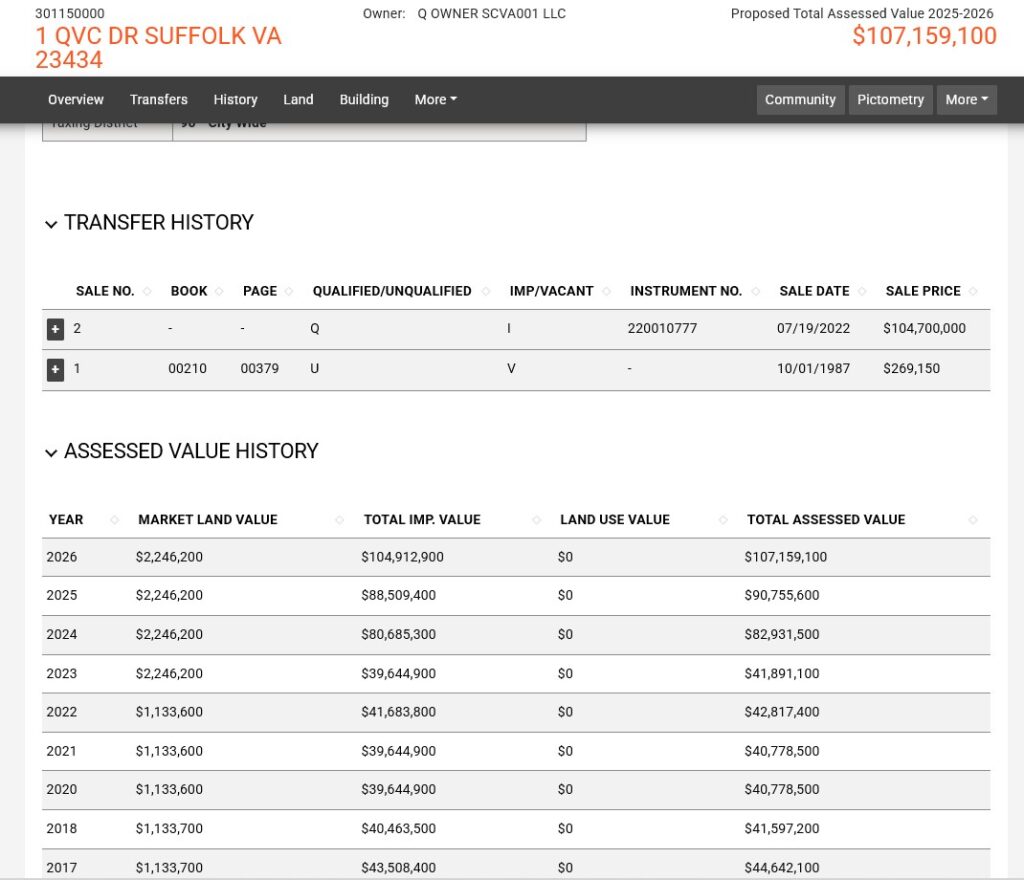Sort by Qualified/Unqualified column icon

[485, 291]
